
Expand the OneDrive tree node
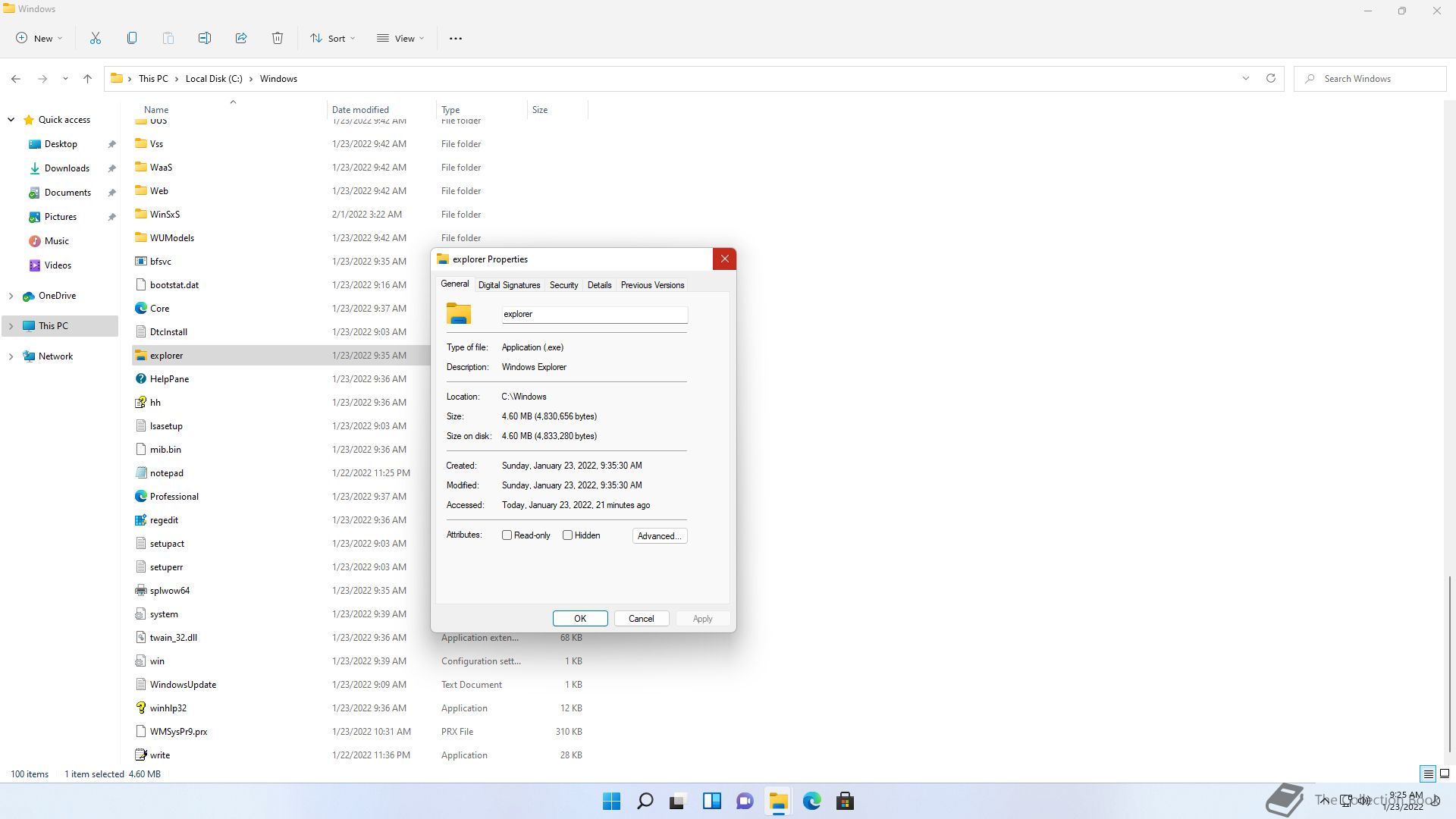[x=11, y=296]
